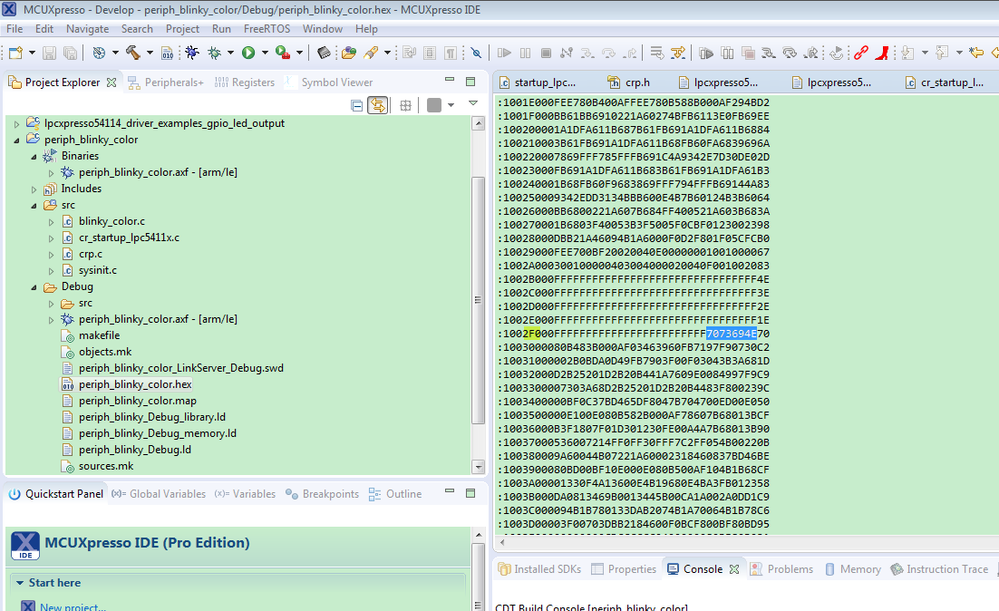Toggle the gray square button in Explorer toolbar

(434, 105)
